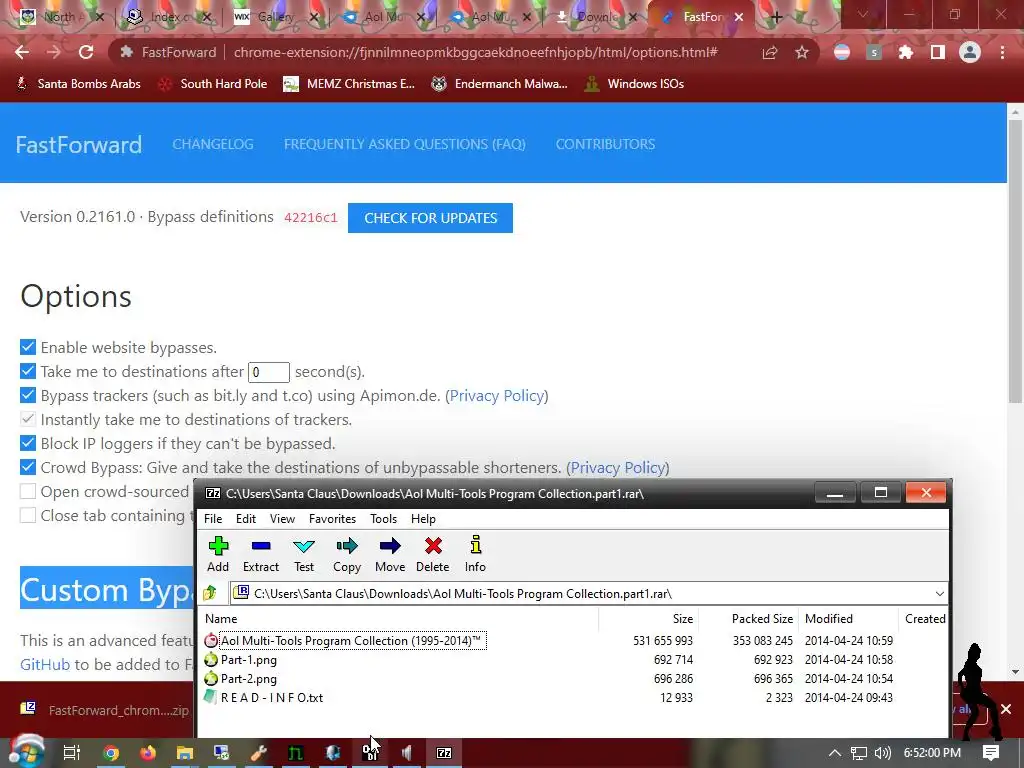
Task: Open the volume control in system tray
Action: (x=882, y=753)
